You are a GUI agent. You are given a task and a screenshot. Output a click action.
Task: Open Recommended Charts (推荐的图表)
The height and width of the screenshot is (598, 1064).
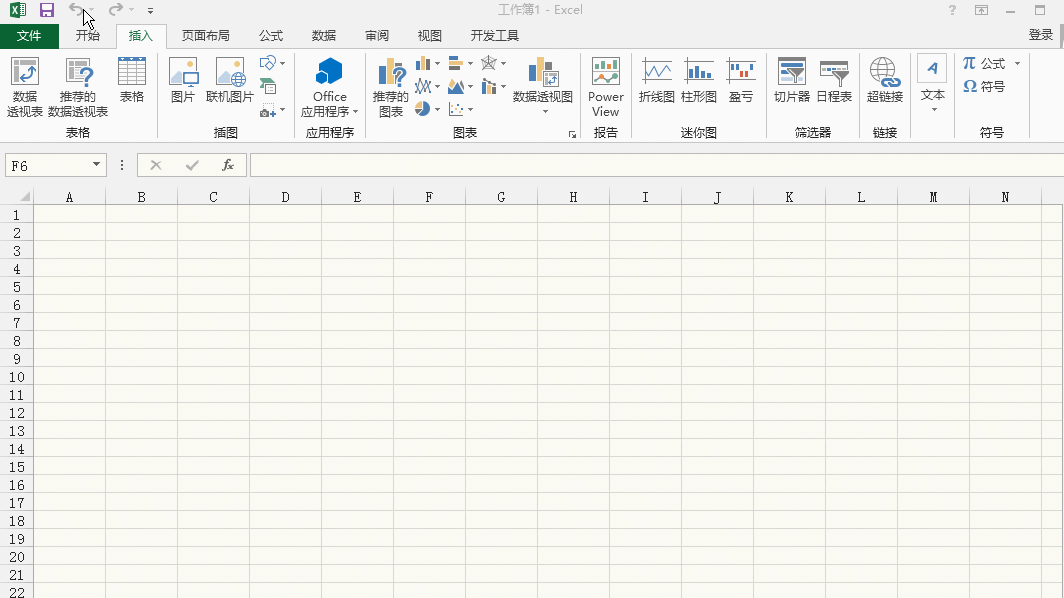391,88
